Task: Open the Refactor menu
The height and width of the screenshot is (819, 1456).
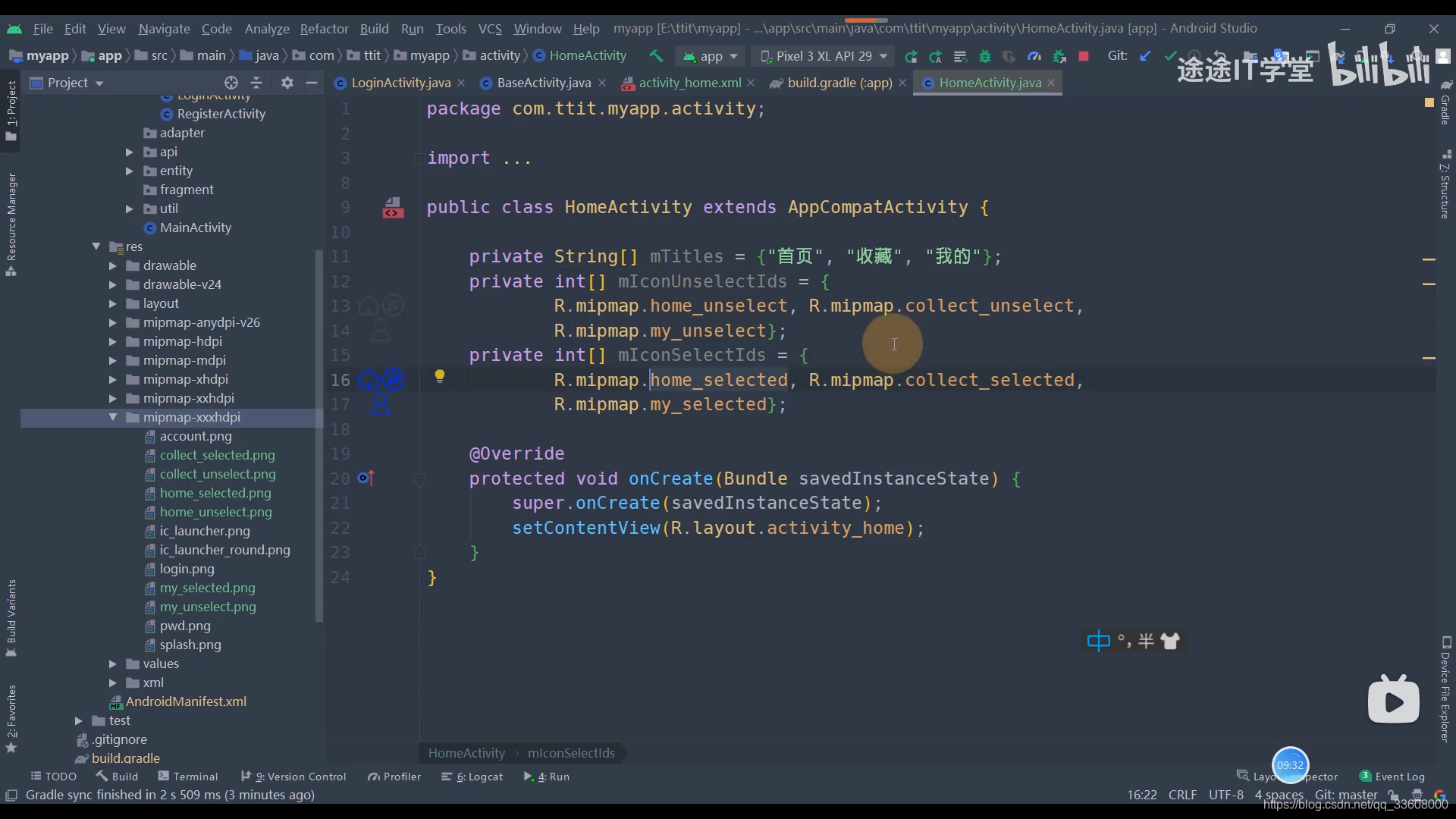Action: point(324,29)
